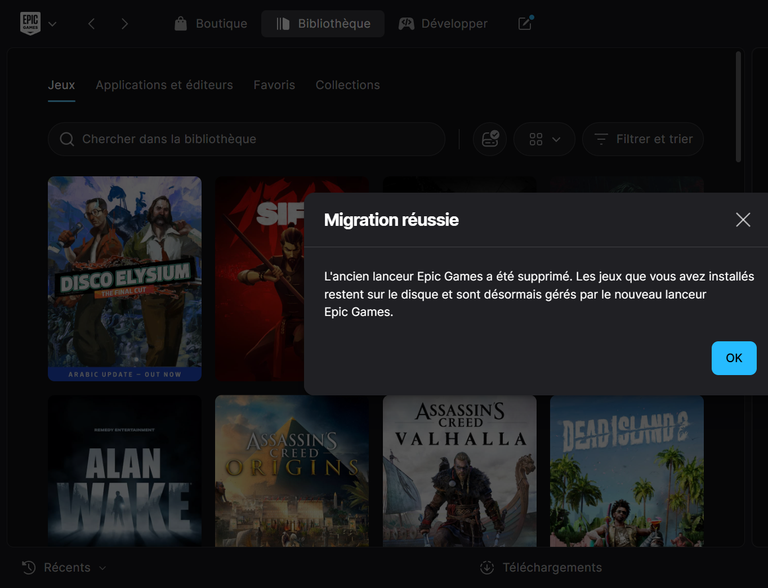Click the search magnifier icon
The image size is (768, 588).
point(67,139)
